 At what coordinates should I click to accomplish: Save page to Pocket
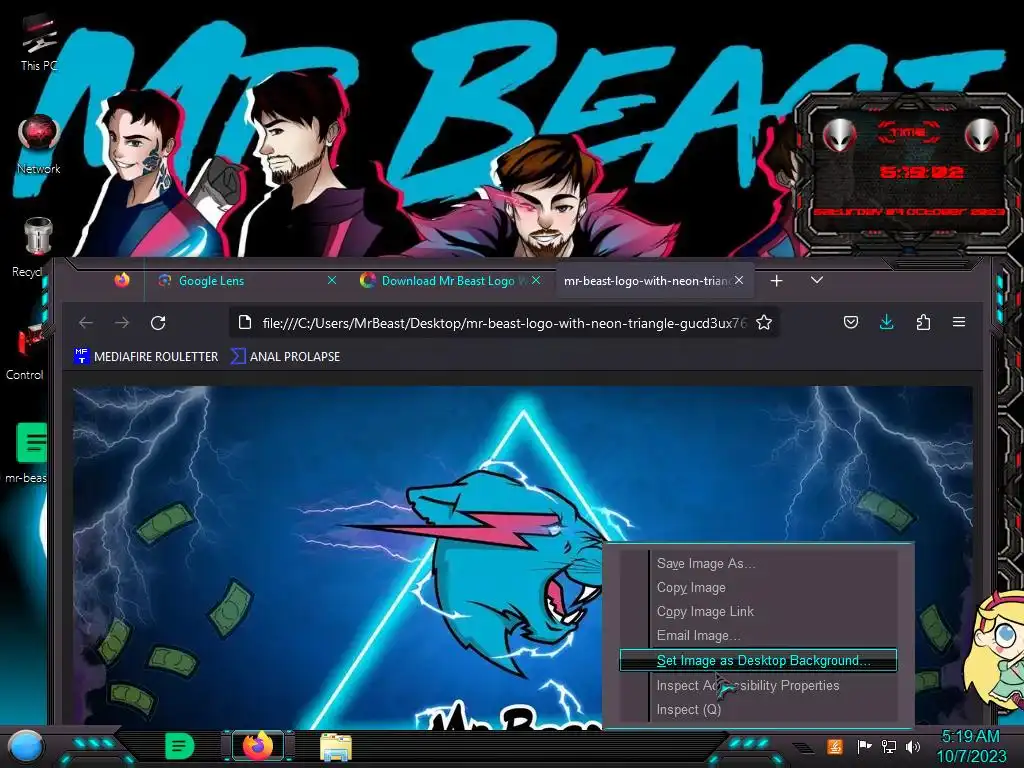point(850,322)
